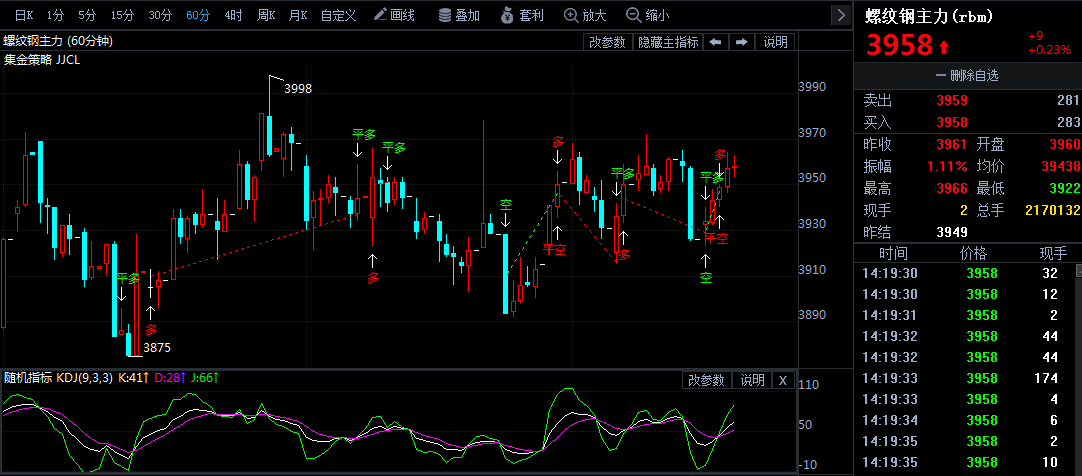
Task: Select the 60分 timeframe
Action: tap(198, 14)
